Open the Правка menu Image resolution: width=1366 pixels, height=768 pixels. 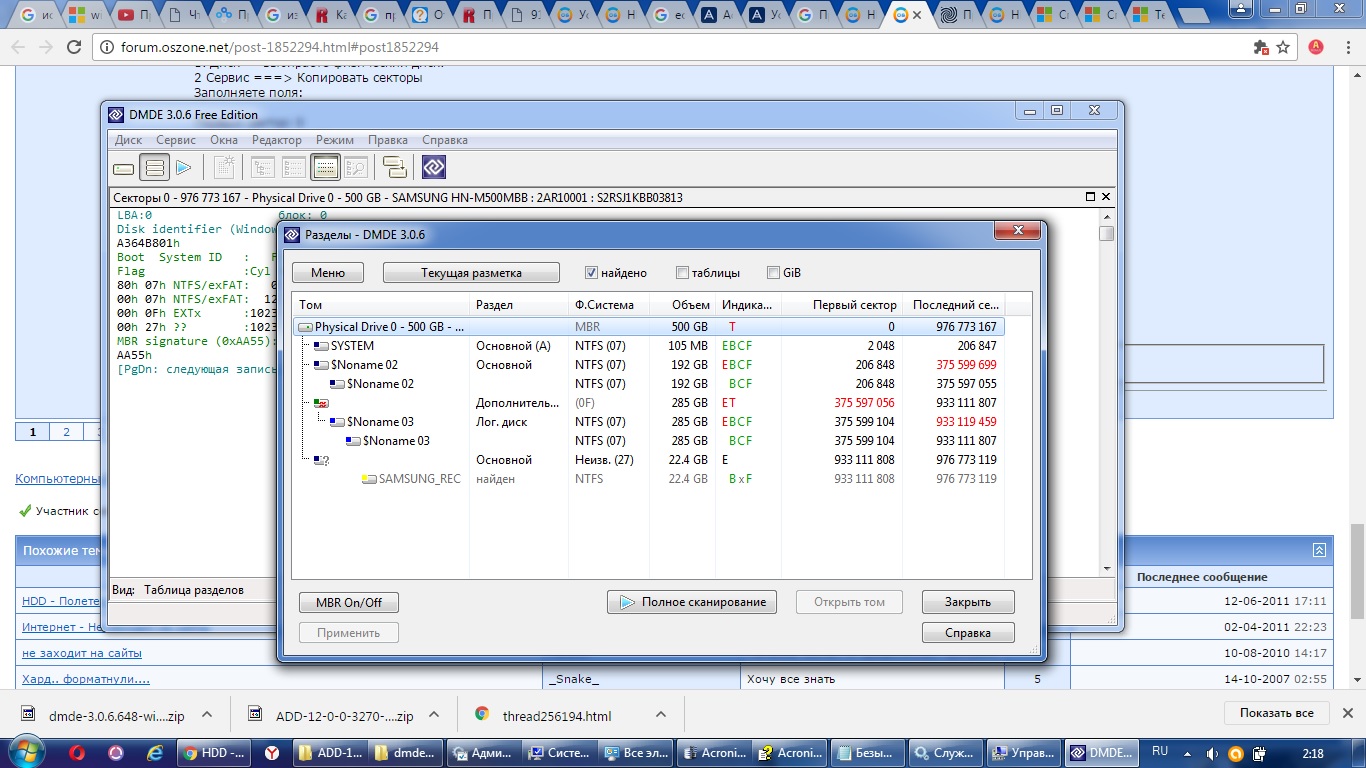(387, 140)
